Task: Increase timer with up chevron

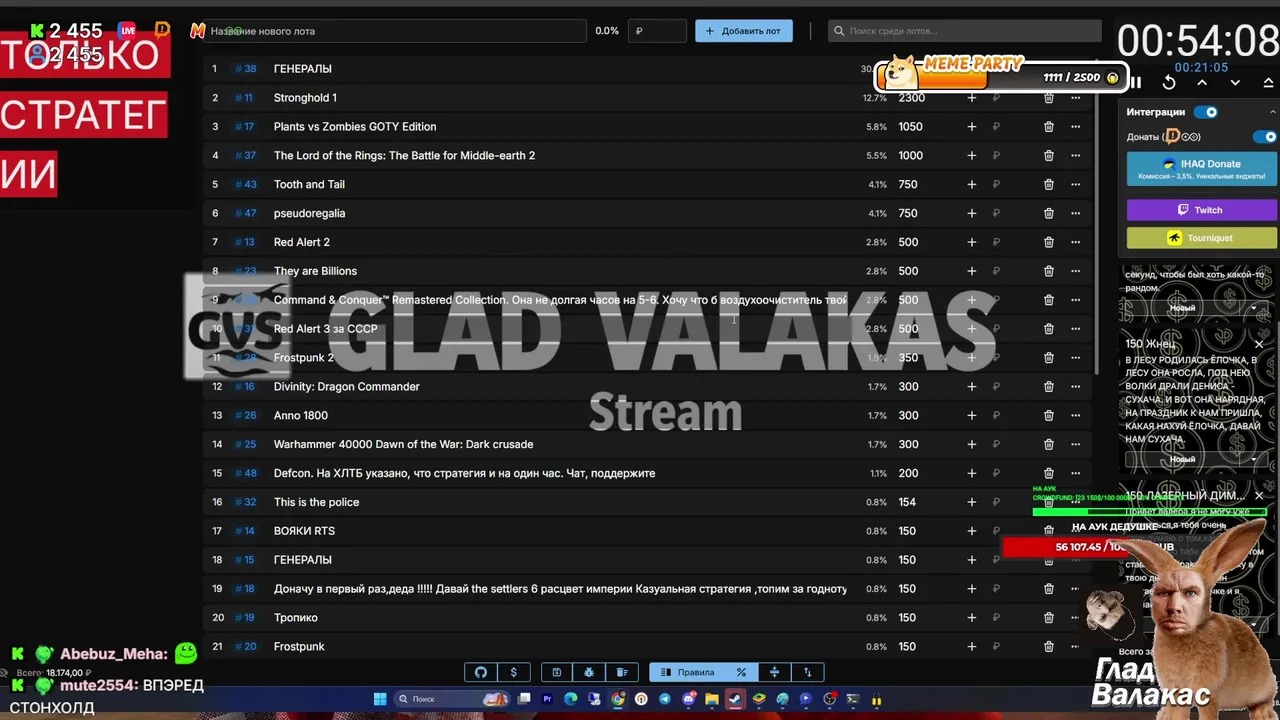Action: coord(1202,83)
